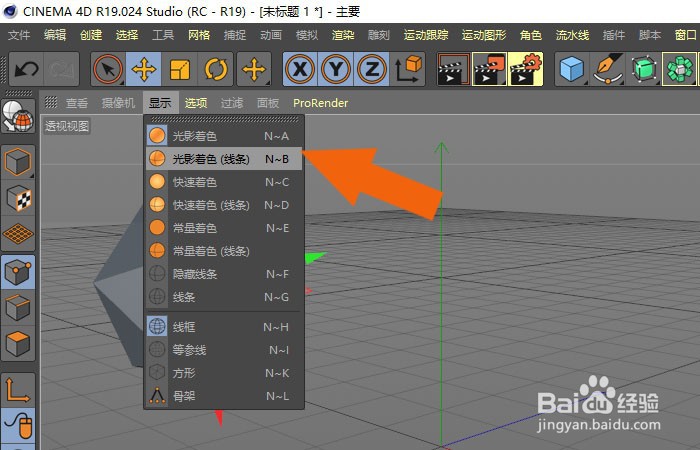The width and height of the screenshot is (700, 450).
Task: Select 光影着色 (线条) display mode
Action: click(224, 159)
